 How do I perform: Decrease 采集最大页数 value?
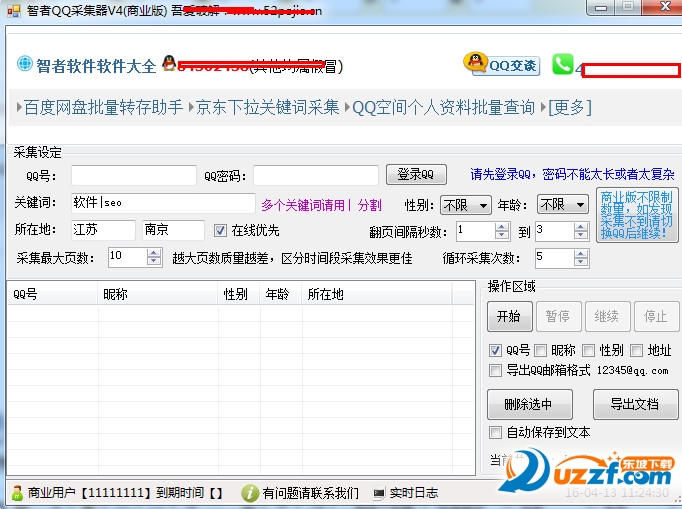tap(153, 262)
